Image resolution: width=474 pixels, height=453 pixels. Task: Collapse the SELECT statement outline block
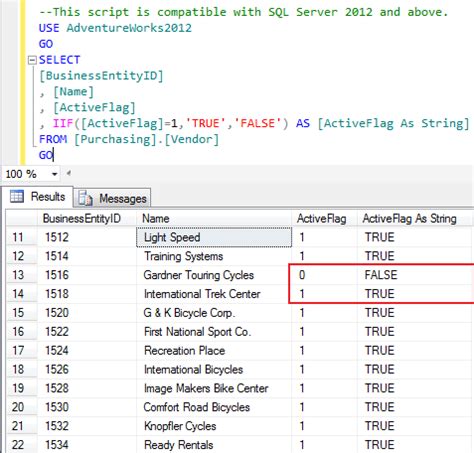pos(32,60)
